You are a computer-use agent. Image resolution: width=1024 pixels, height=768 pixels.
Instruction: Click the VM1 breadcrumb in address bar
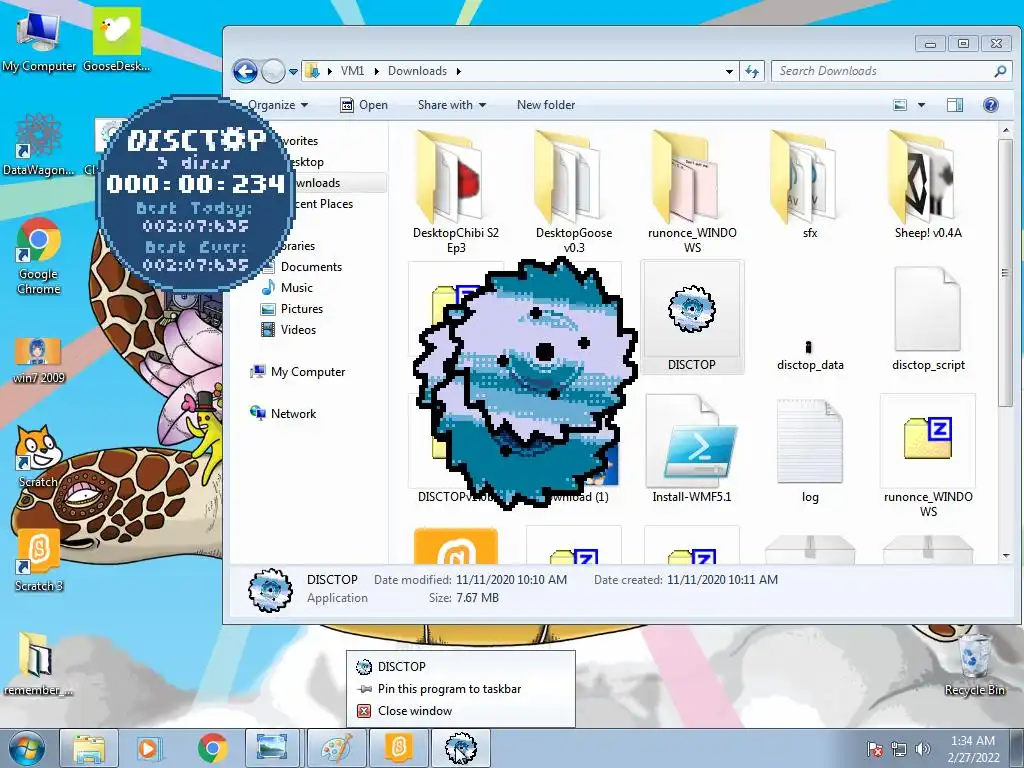(x=352, y=71)
